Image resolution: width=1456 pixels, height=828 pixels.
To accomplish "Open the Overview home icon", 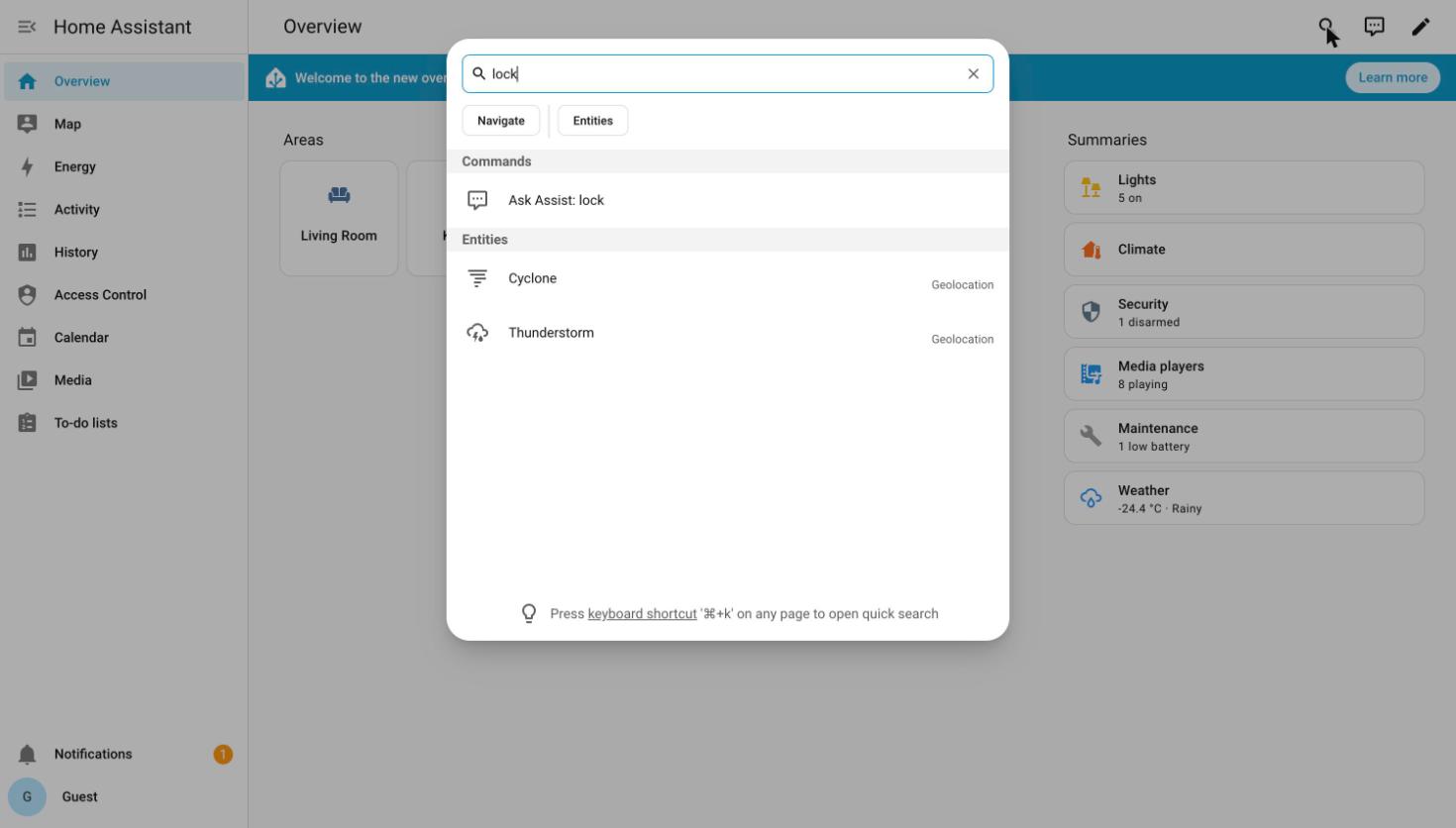I will 27,81.
